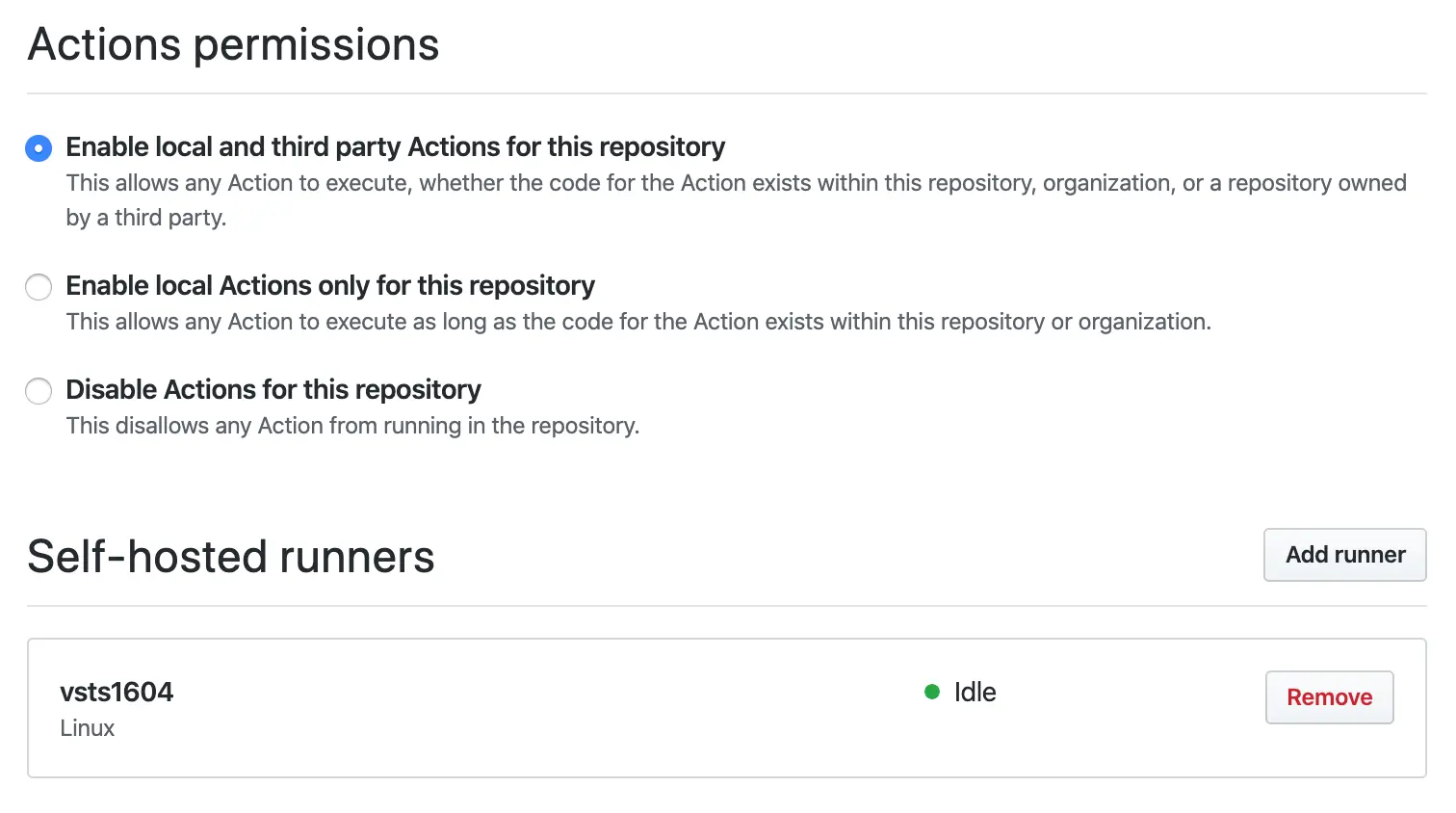Click the Self-hosted runners heading
The height and width of the screenshot is (813, 1456).
click(x=231, y=556)
